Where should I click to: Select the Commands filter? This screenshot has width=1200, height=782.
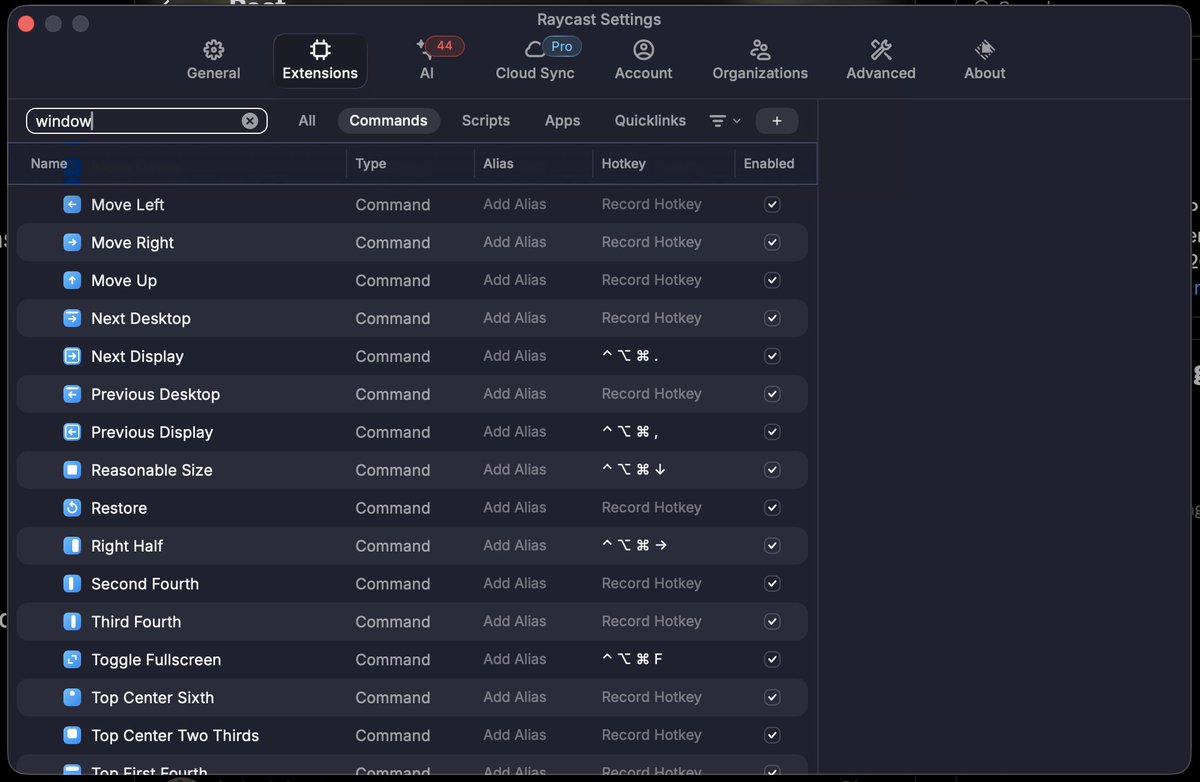point(389,121)
